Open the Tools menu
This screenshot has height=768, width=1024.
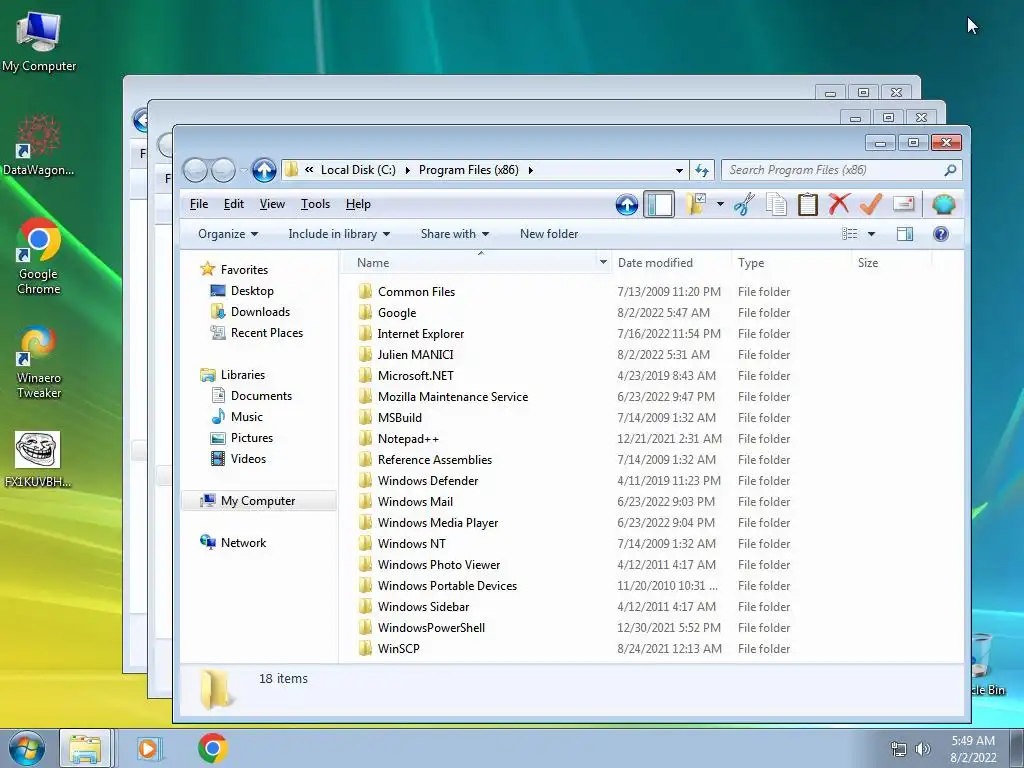coord(315,204)
